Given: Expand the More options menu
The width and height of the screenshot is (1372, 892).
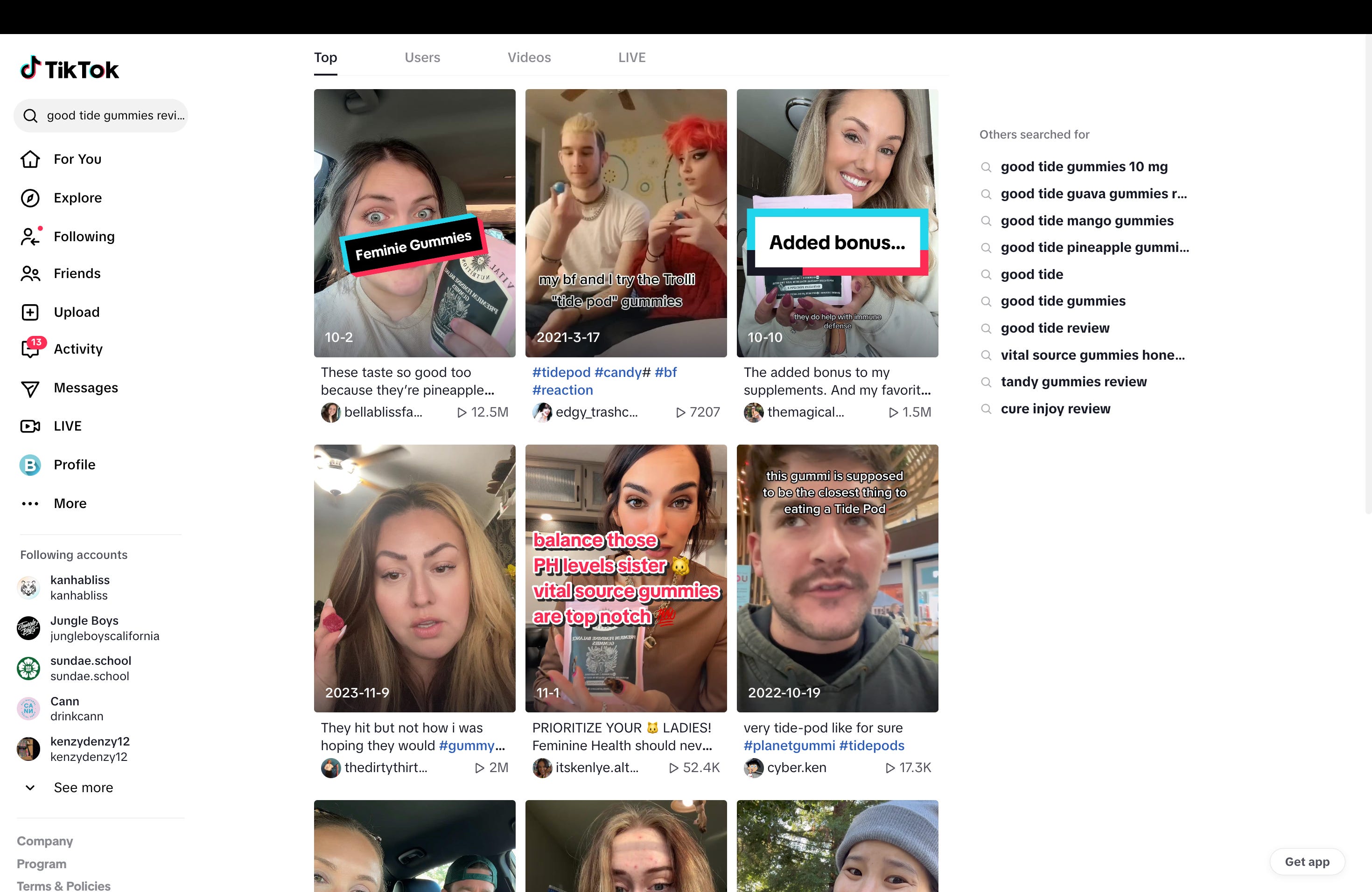Looking at the screenshot, I should coord(30,503).
